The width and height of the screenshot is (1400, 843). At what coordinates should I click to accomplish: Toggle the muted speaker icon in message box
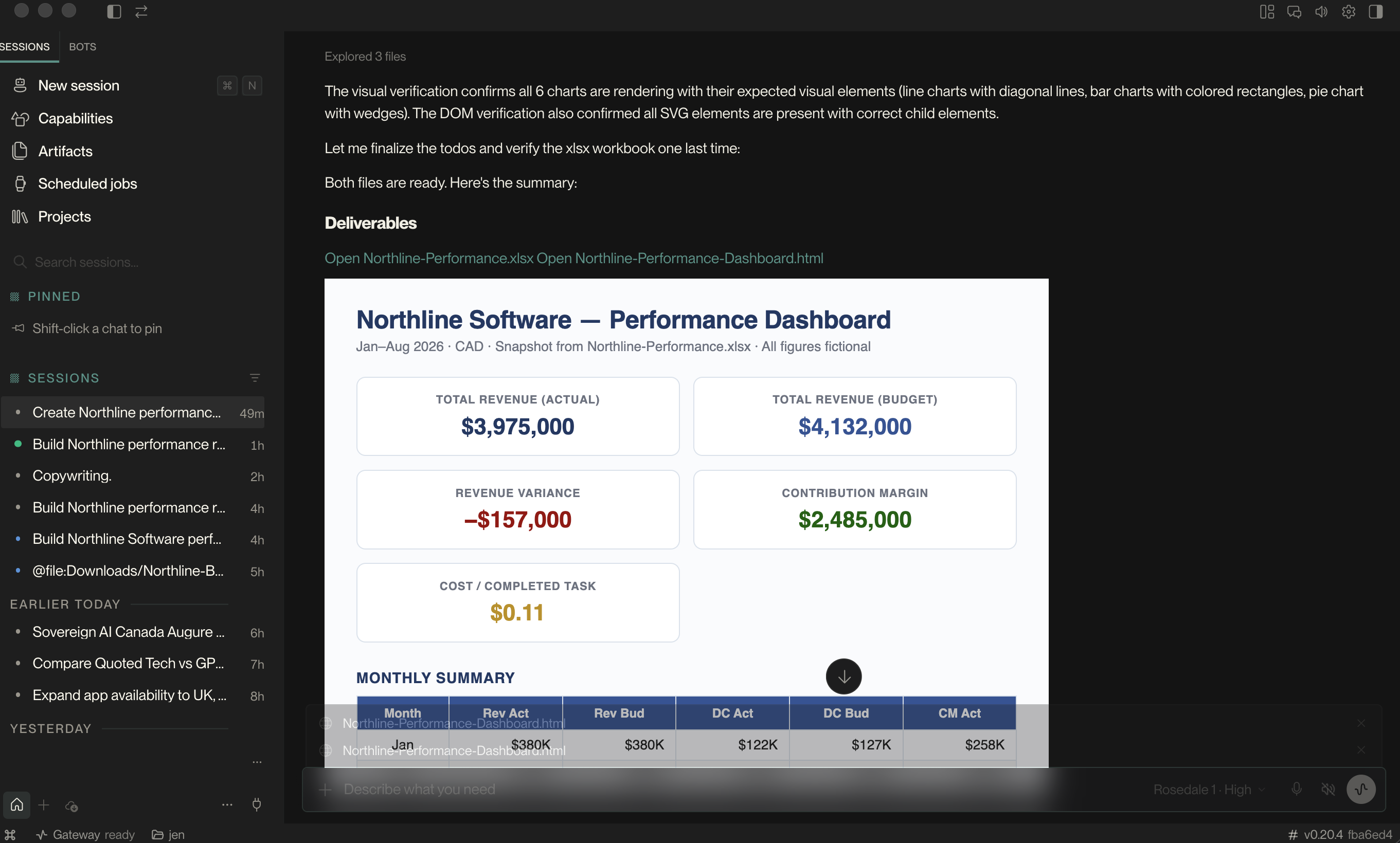pyautogui.click(x=1329, y=789)
